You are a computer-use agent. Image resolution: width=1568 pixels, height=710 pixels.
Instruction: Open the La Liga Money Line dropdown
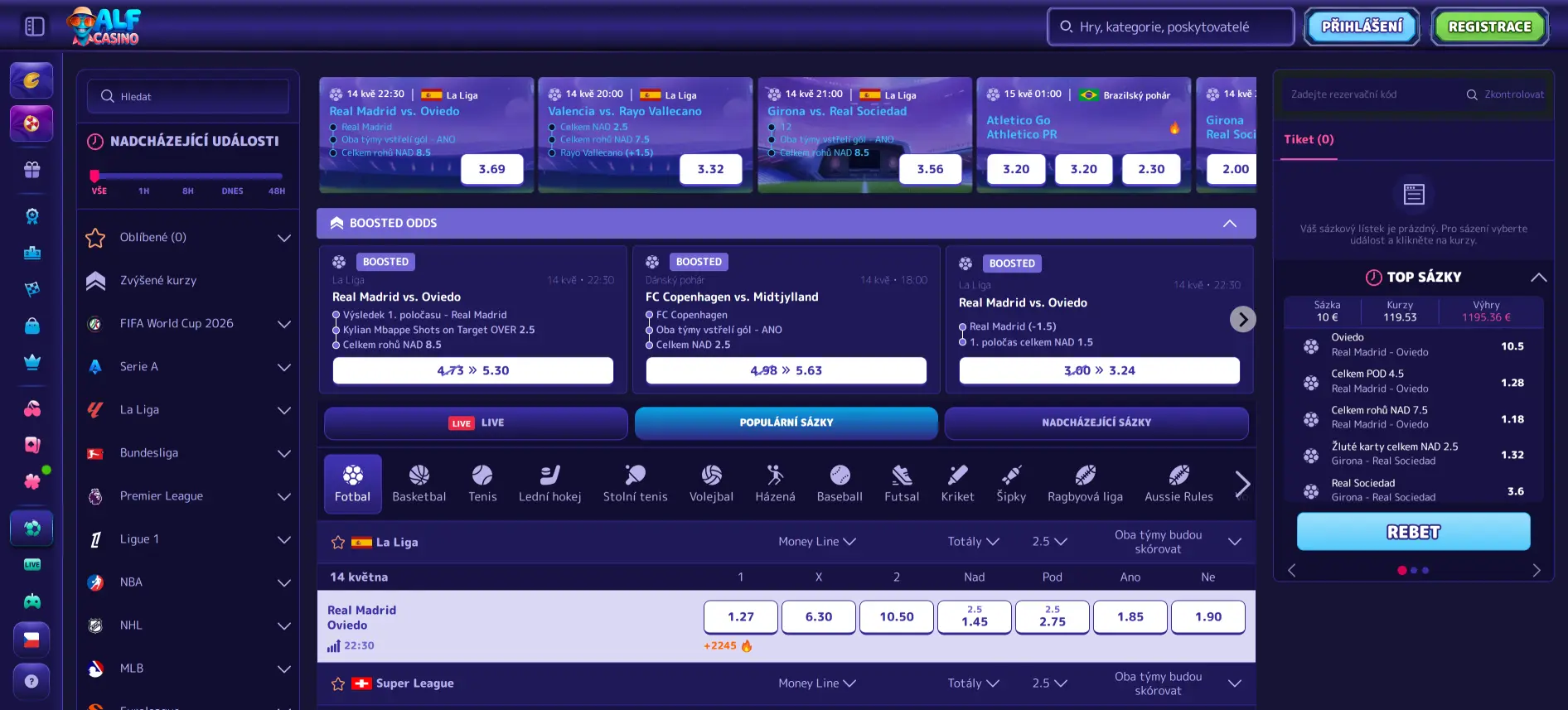pos(817,542)
